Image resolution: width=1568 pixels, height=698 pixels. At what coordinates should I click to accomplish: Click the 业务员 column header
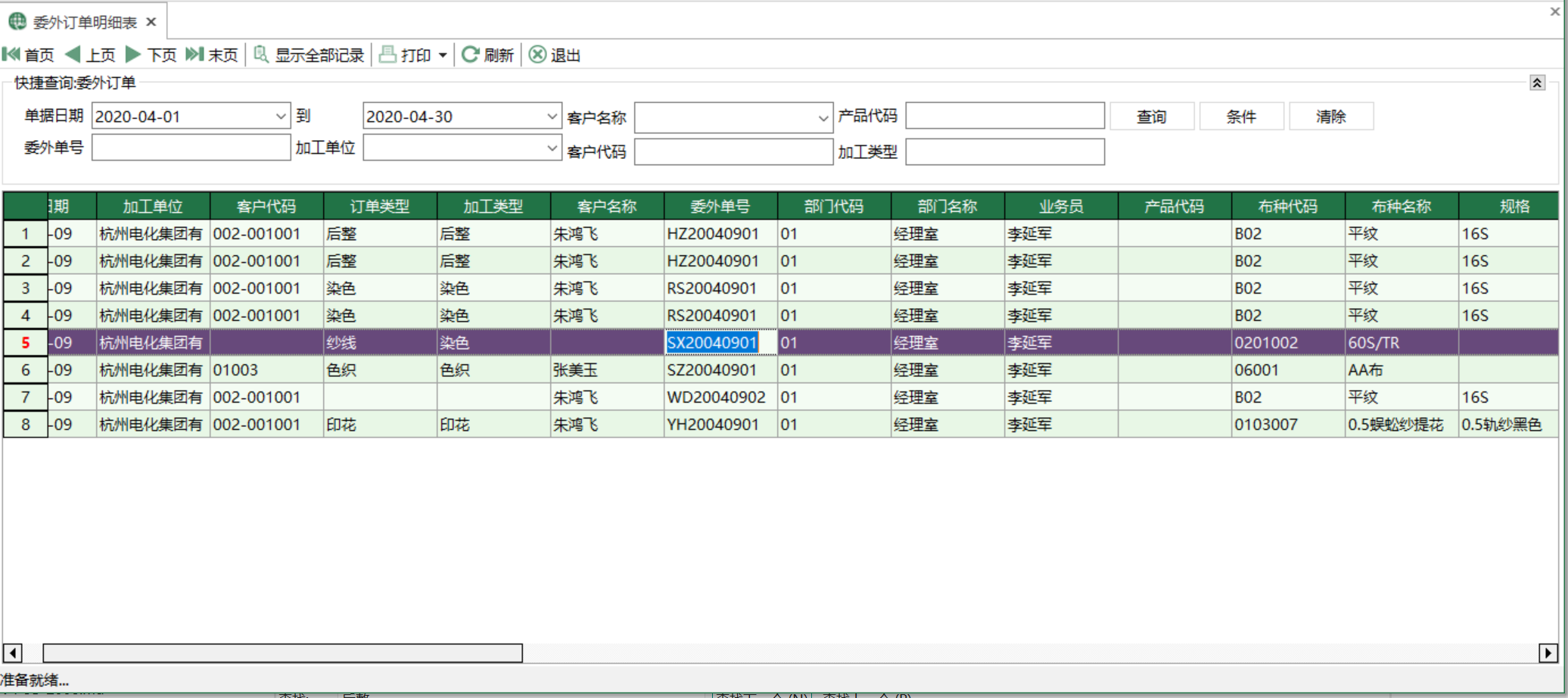[x=1061, y=206]
